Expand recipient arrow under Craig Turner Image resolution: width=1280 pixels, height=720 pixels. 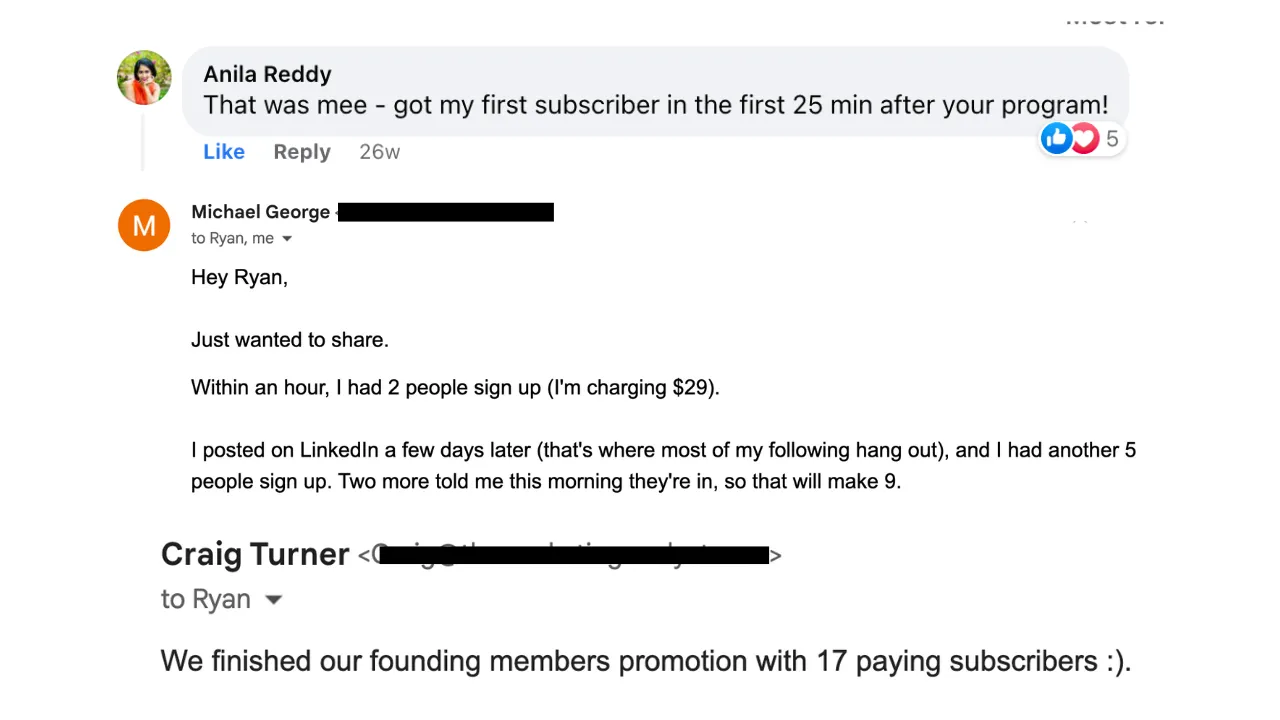click(x=273, y=600)
